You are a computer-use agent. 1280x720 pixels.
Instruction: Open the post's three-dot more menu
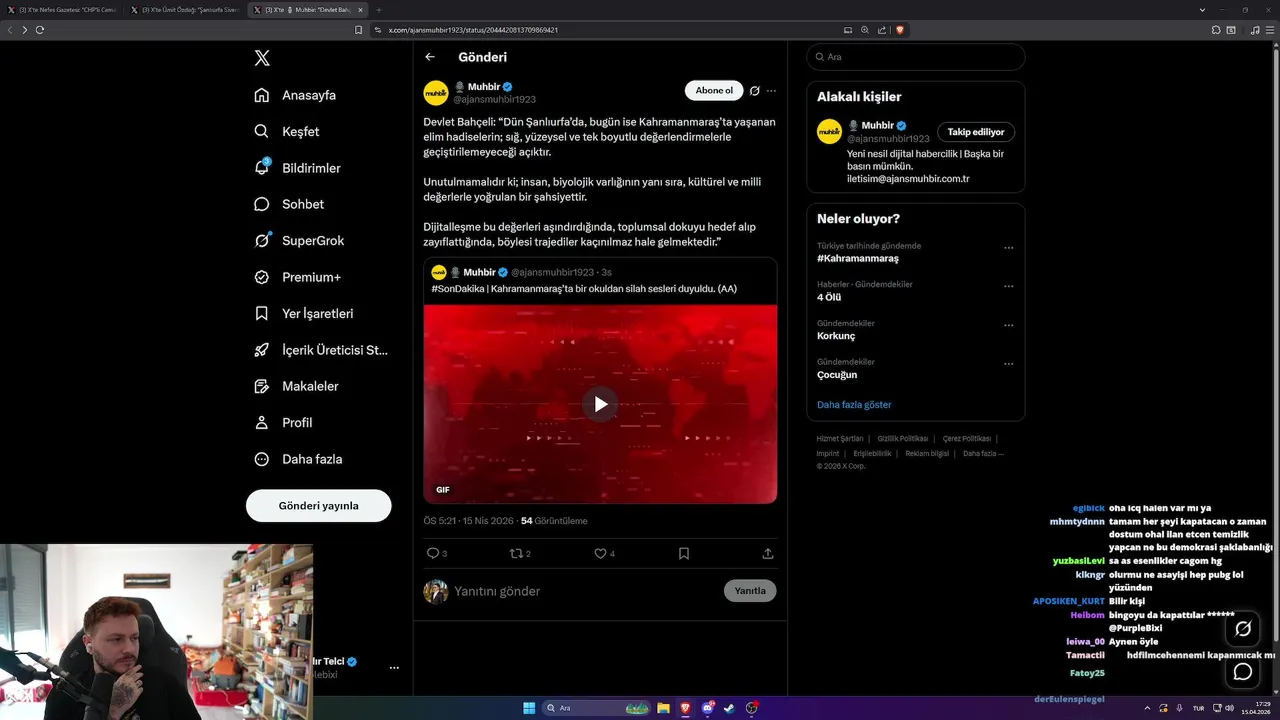[771, 91]
